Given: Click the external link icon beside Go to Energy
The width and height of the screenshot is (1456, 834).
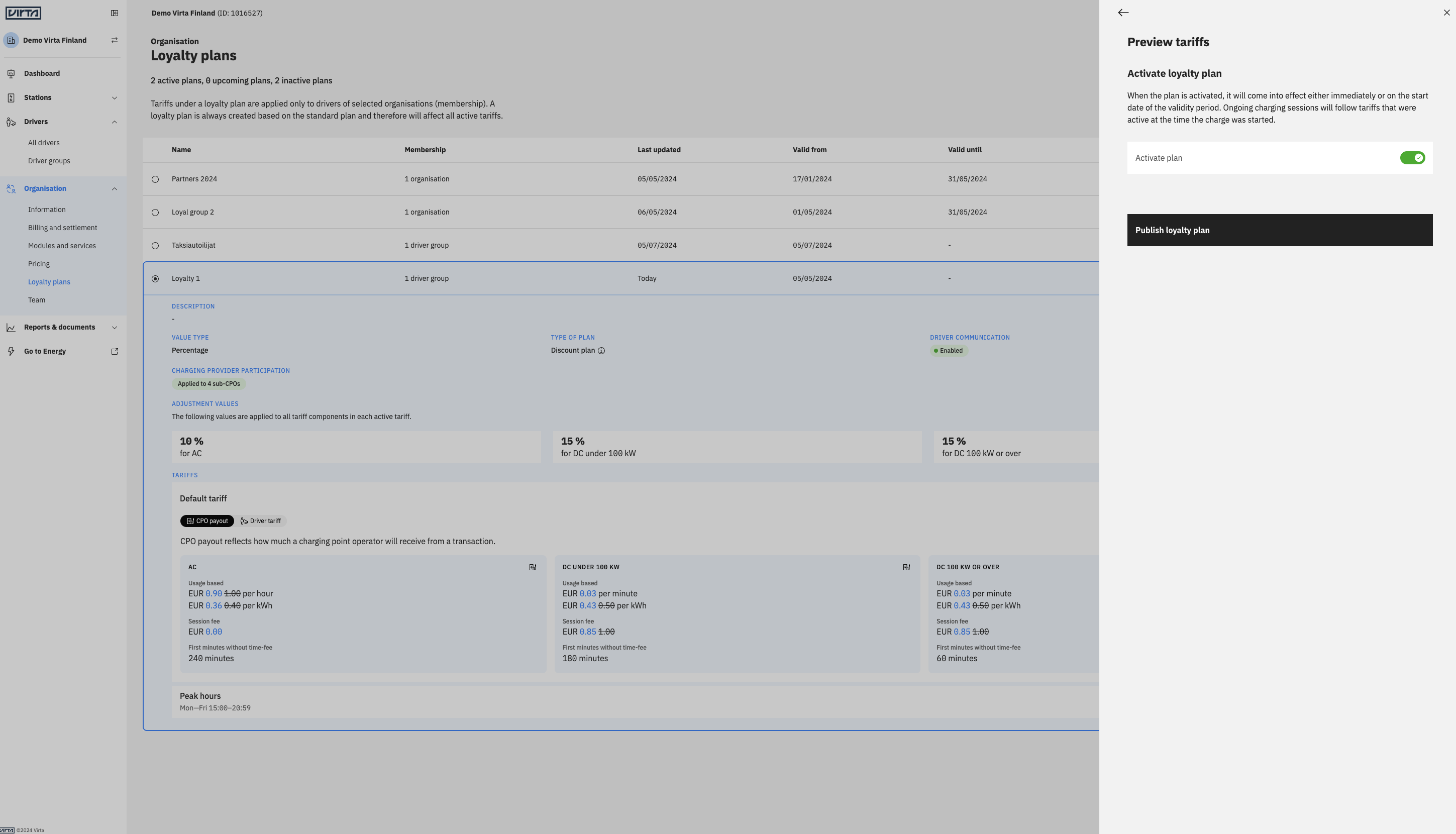Looking at the screenshot, I should click(x=115, y=351).
